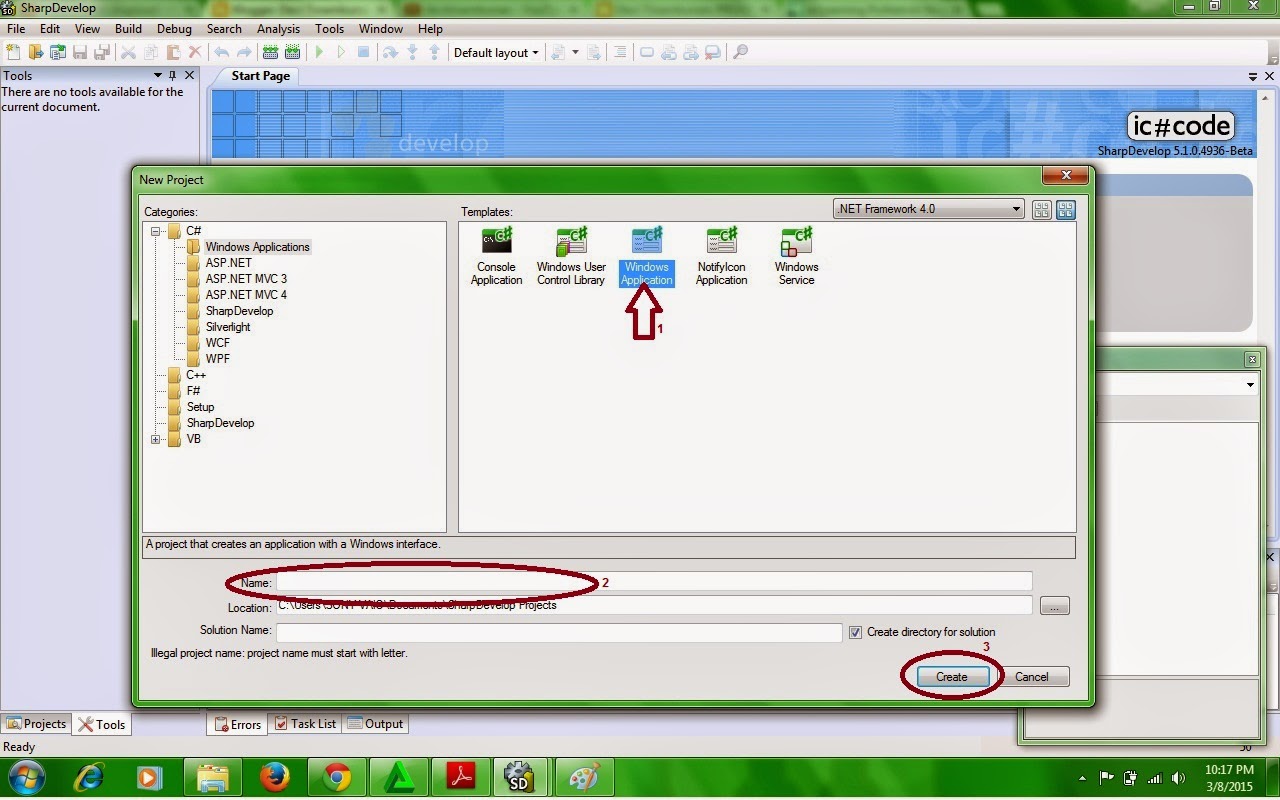Open the Location browse button
Screen dimensions: 1280x800
(x=1054, y=605)
